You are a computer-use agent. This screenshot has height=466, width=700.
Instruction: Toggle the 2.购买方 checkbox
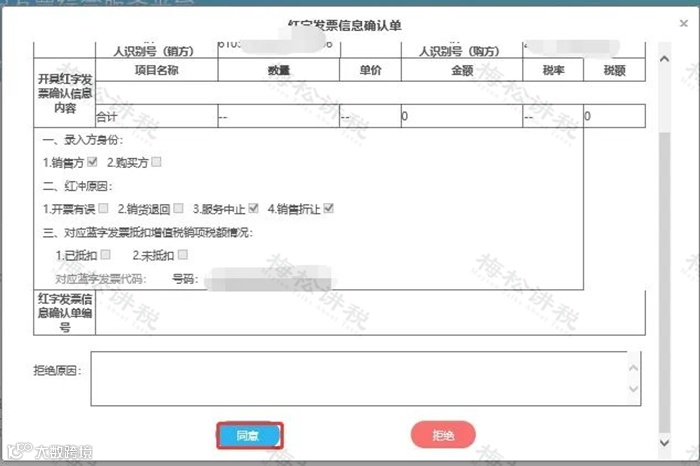[x=156, y=162]
